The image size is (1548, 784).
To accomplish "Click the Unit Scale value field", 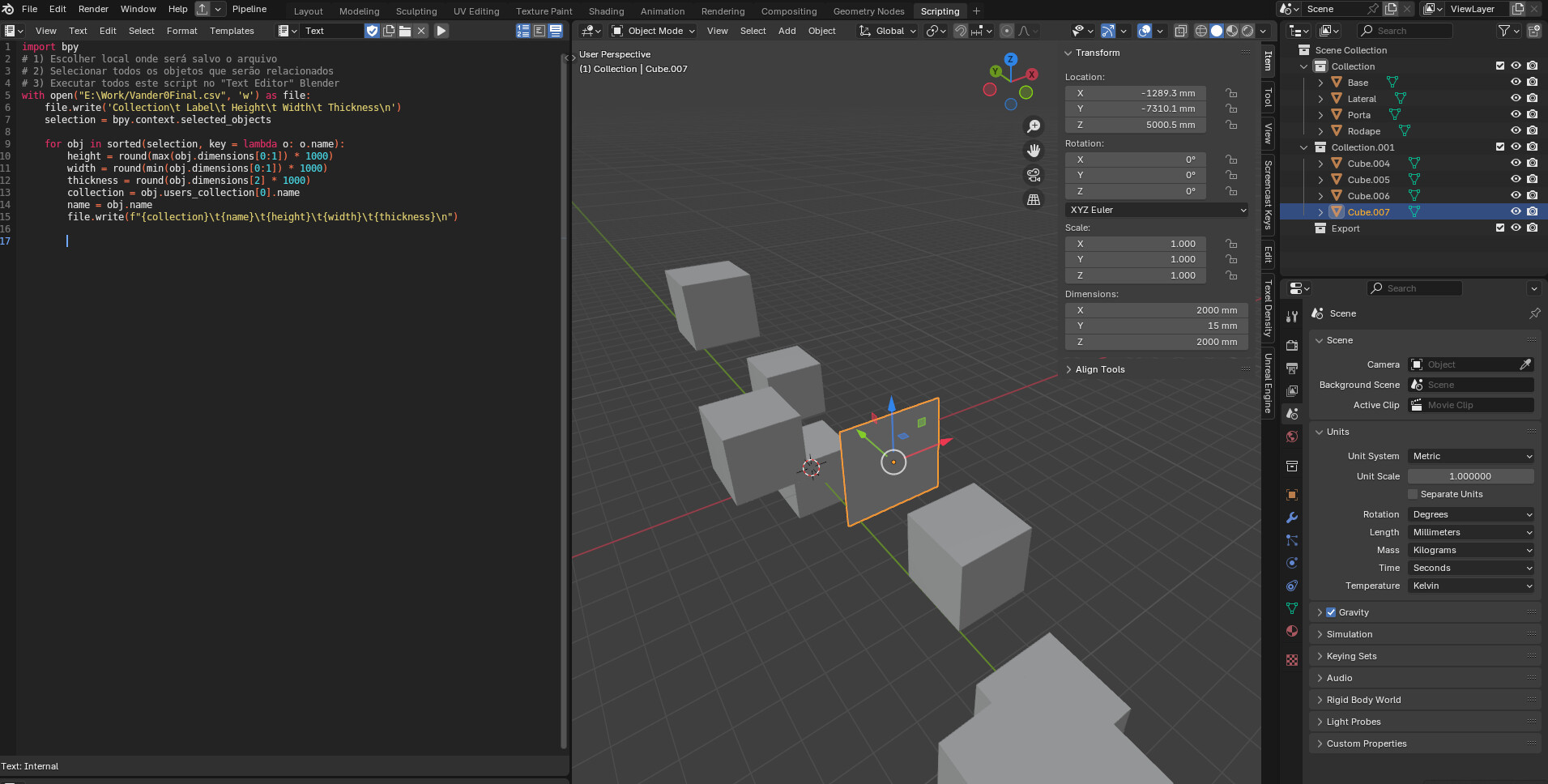I will [x=1470, y=476].
